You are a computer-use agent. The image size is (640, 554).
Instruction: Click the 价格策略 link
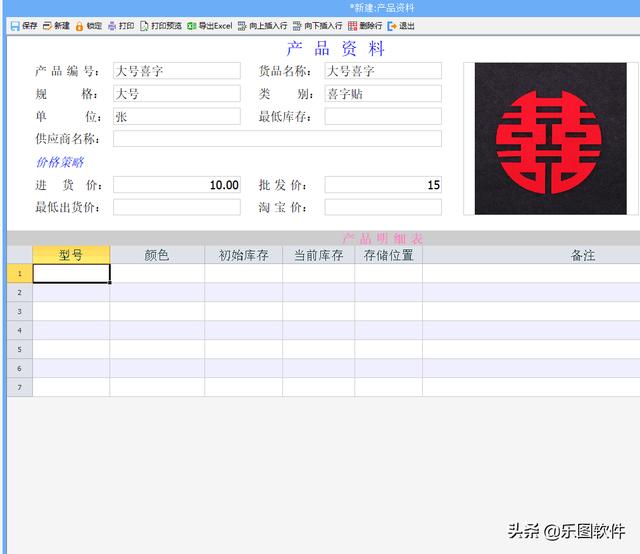click(x=60, y=162)
